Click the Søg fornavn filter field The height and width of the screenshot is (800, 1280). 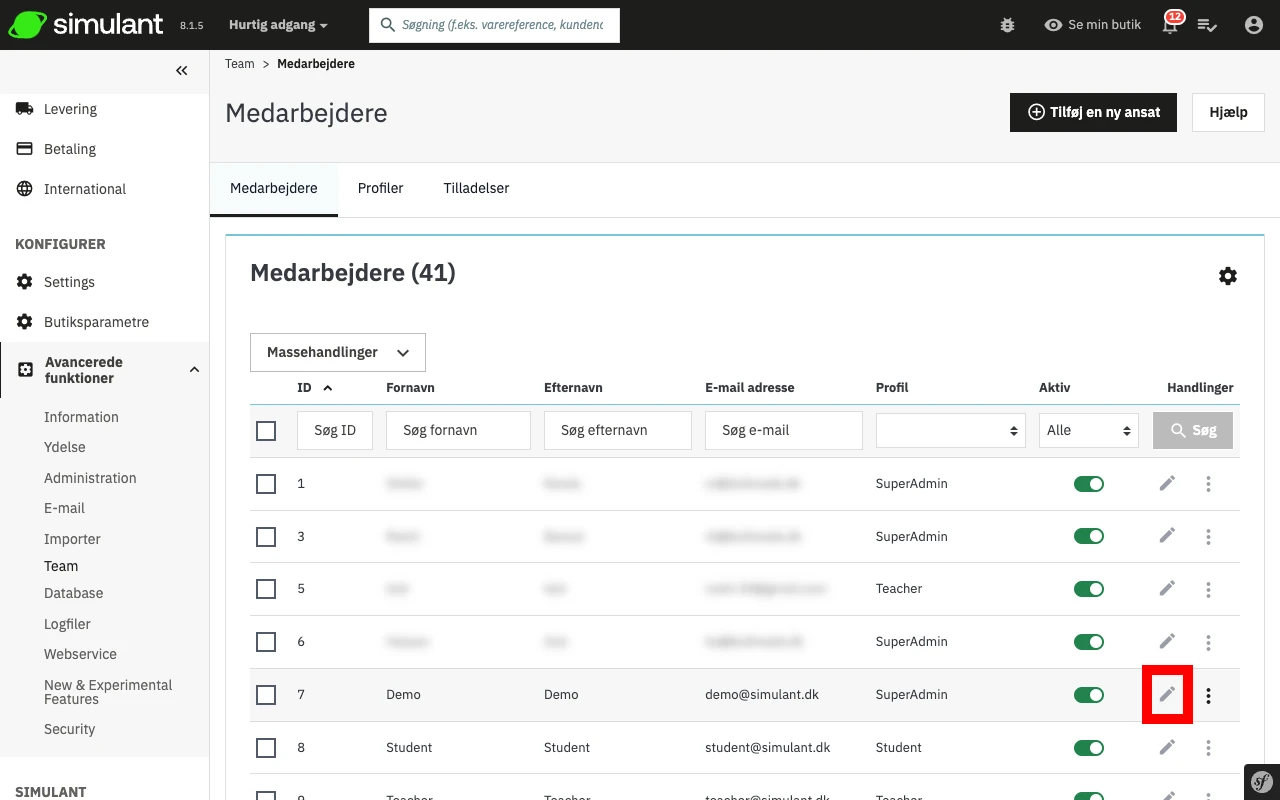(x=458, y=431)
